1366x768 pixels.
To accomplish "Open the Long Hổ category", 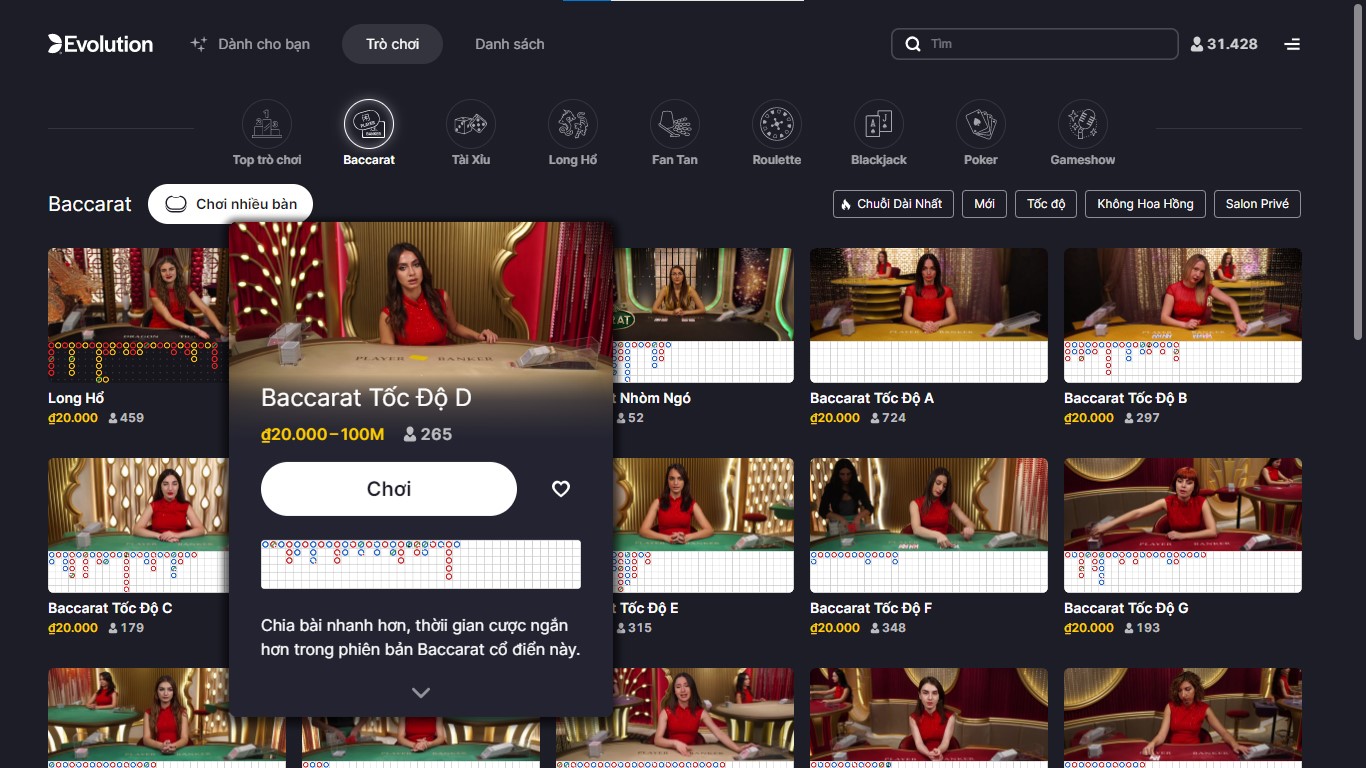I will point(572,123).
